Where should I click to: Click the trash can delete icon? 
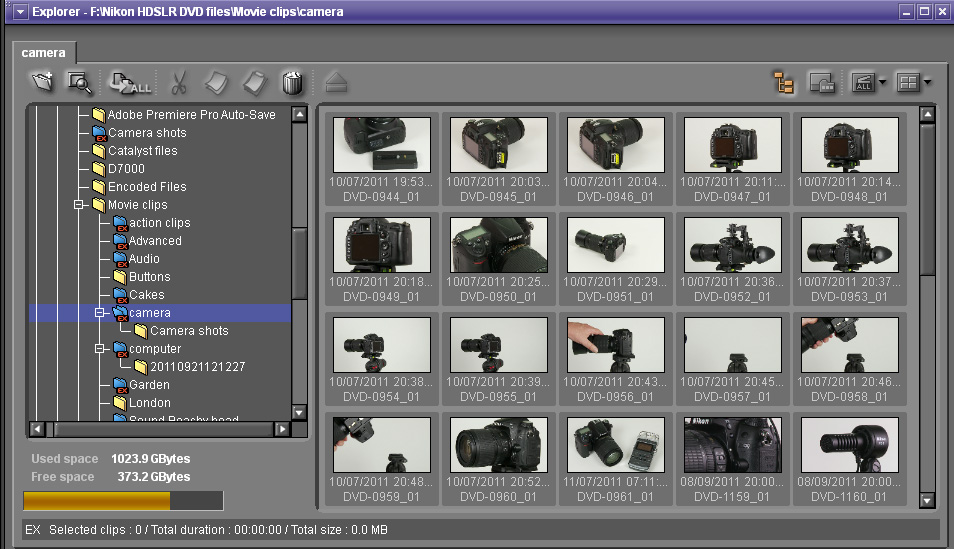coord(292,82)
